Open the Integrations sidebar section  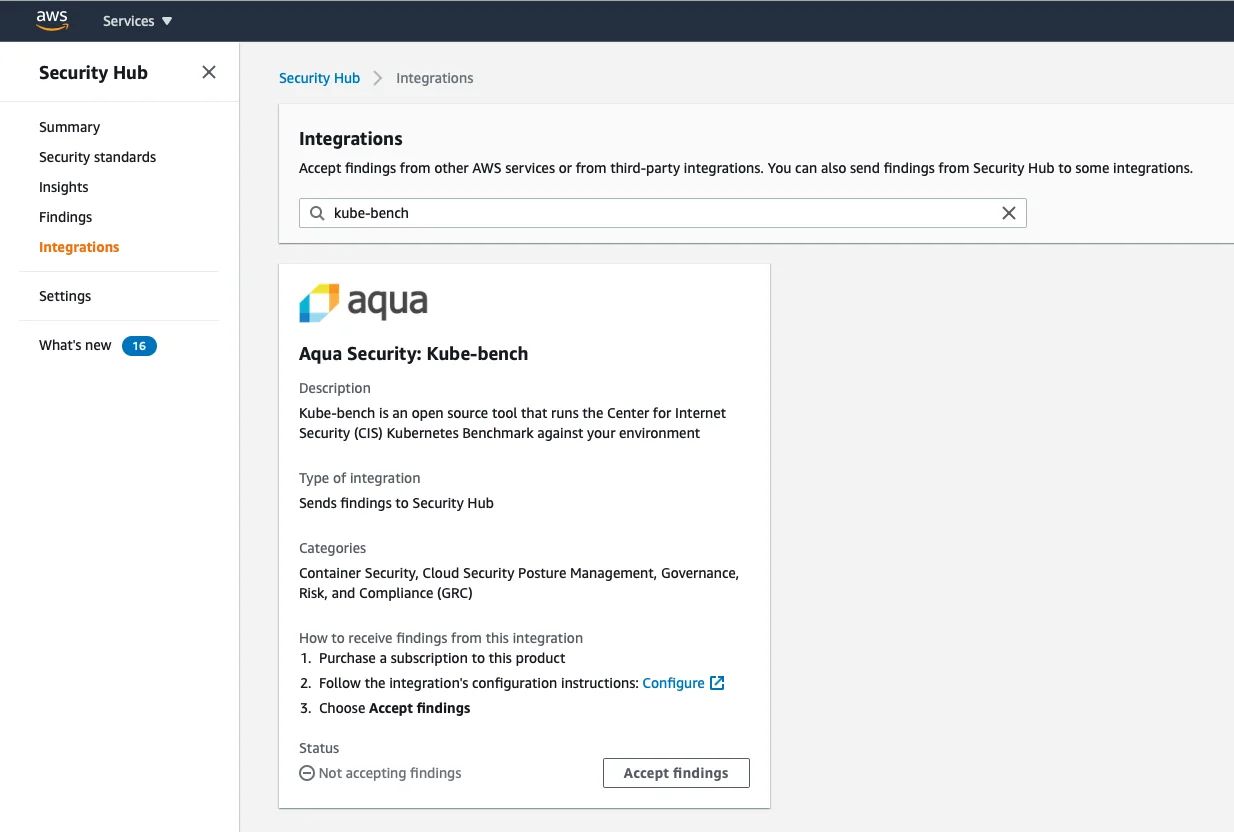[x=79, y=247]
